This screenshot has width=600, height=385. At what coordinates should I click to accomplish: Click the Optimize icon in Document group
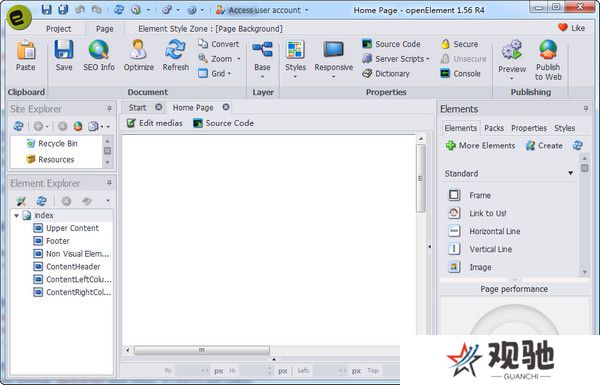138,50
